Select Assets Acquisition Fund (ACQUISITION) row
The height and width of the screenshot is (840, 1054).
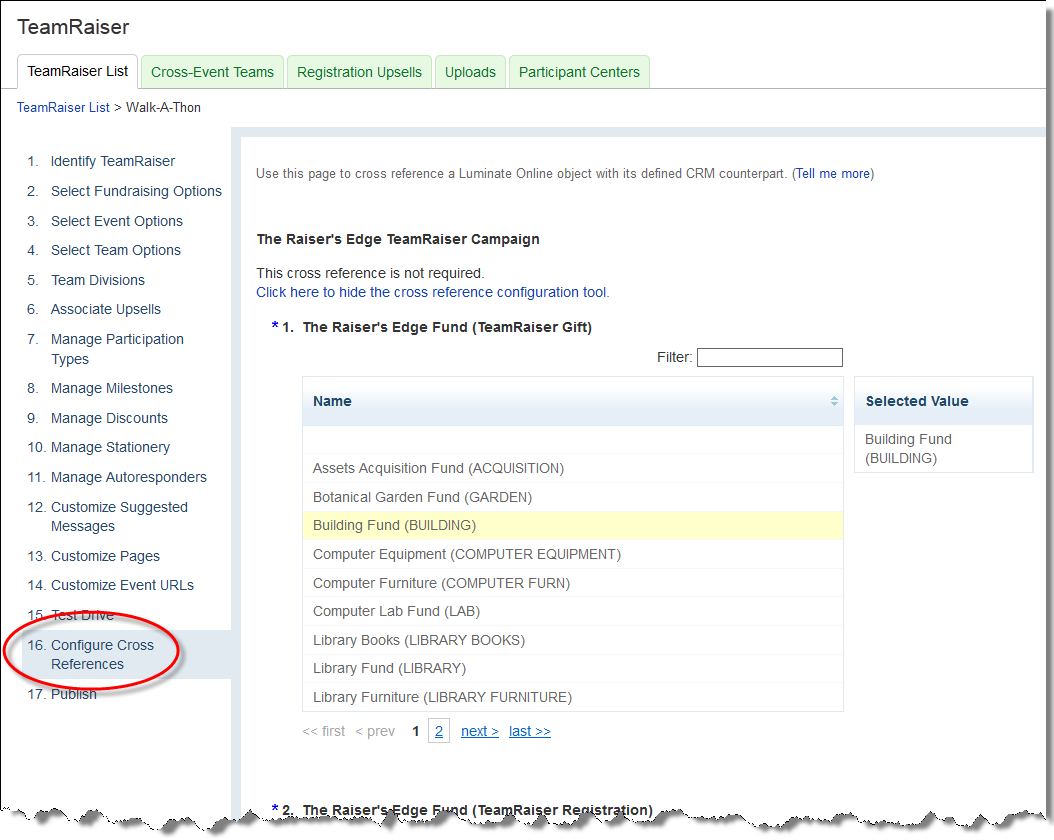(x=573, y=468)
